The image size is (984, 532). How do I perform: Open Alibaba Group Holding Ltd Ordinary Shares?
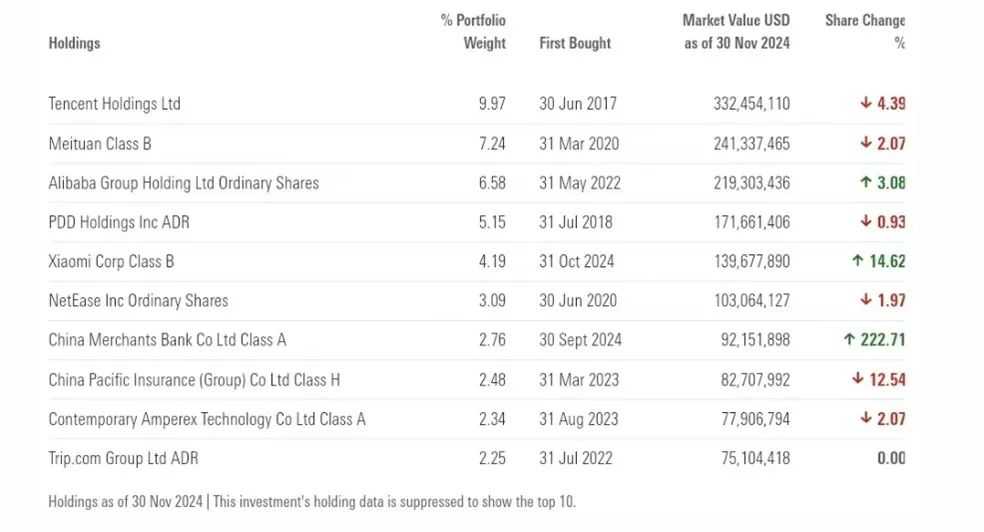pos(183,183)
